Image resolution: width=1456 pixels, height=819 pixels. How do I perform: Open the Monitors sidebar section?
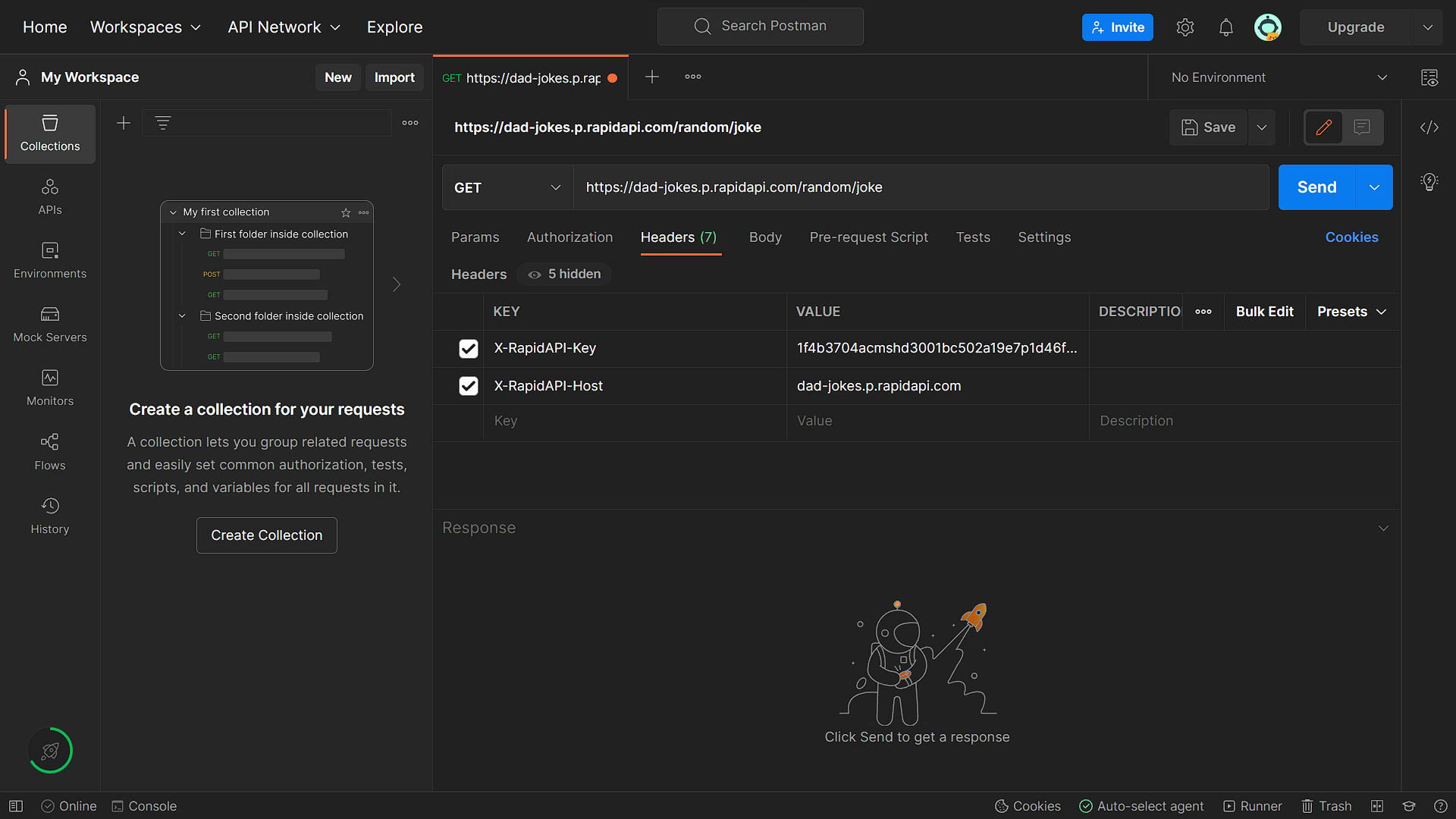click(50, 388)
